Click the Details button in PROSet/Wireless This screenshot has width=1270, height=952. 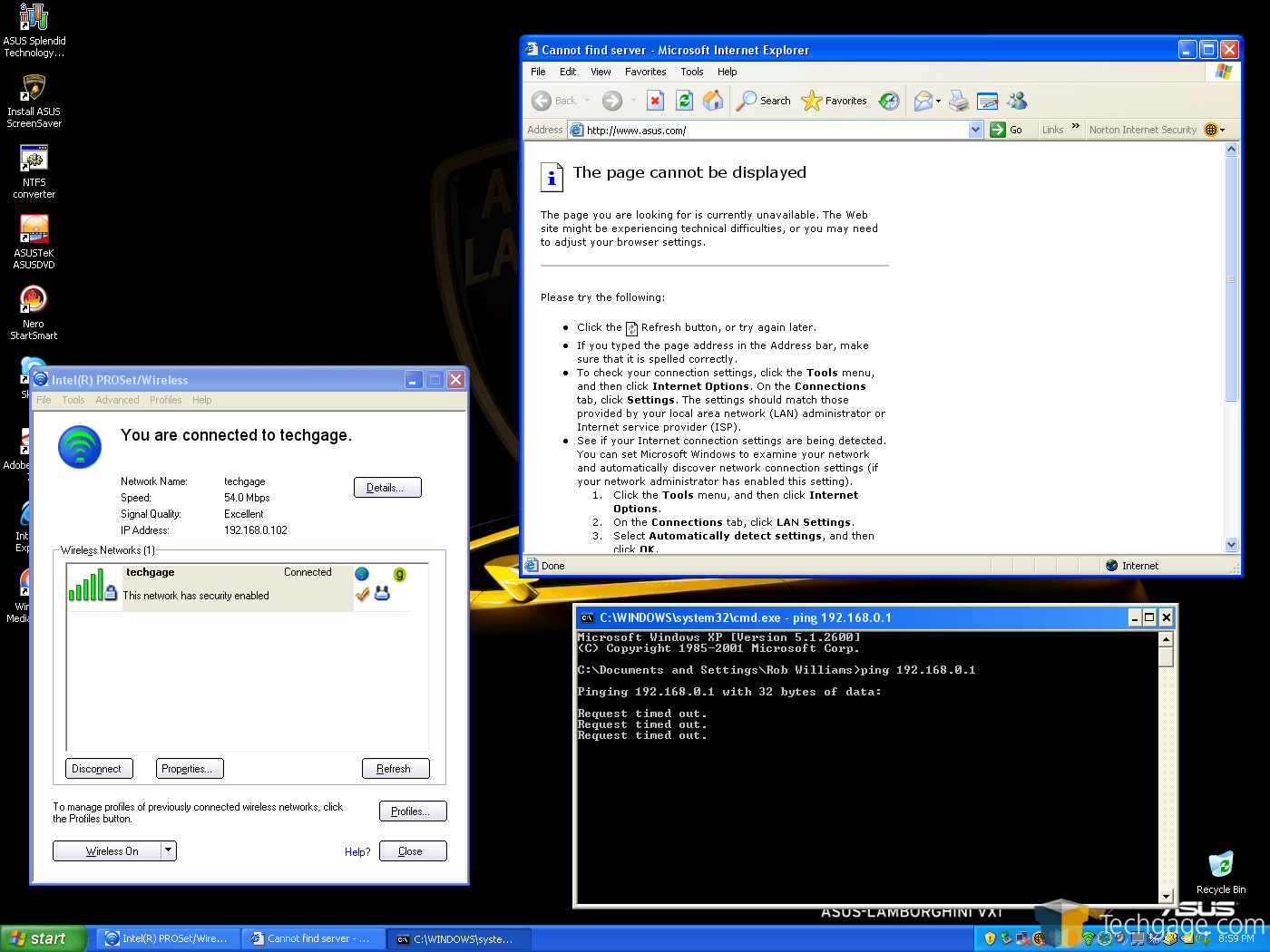tap(387, 488)
